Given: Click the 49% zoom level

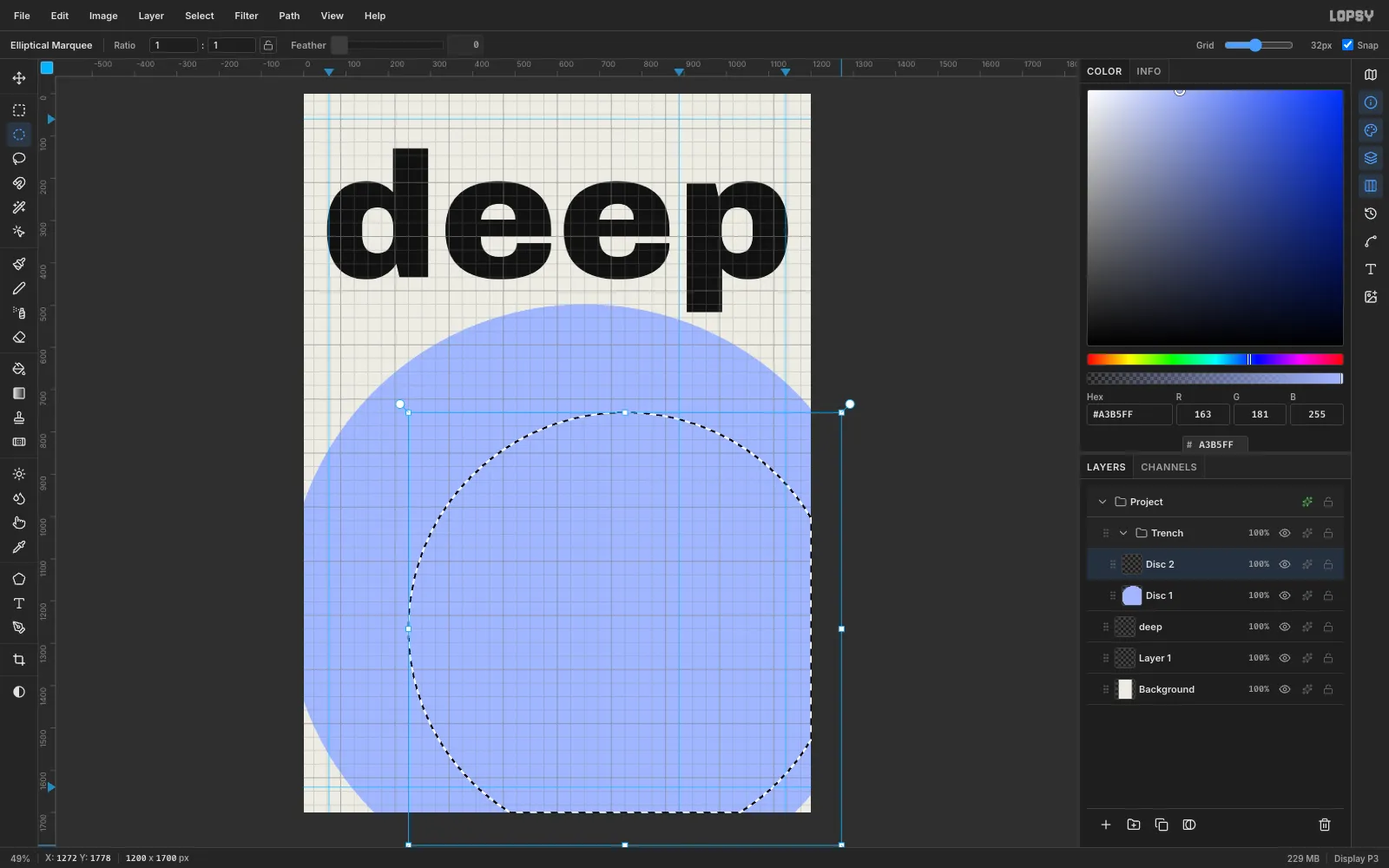Looking at the screenshot, I should tap(20, 858).
